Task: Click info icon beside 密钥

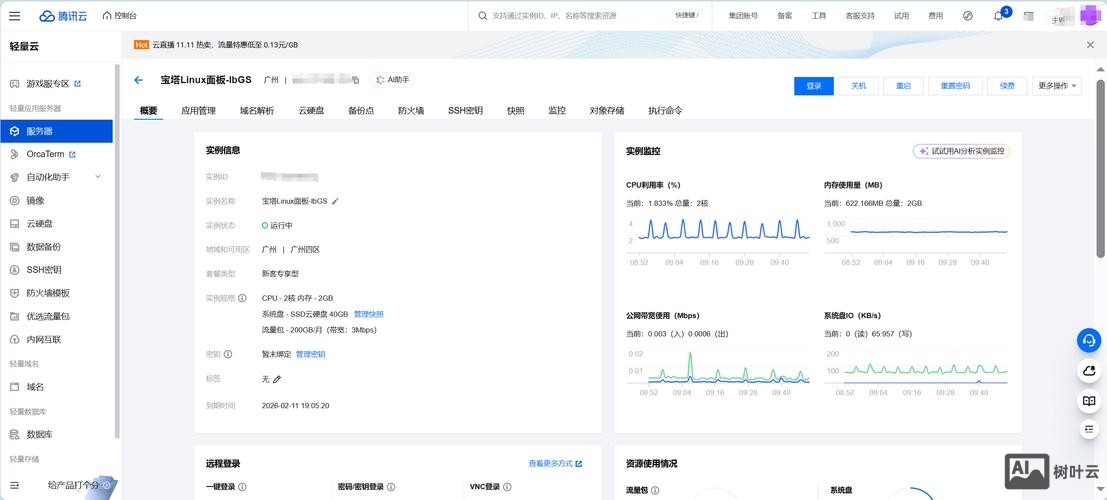Action: click(228, 355)
